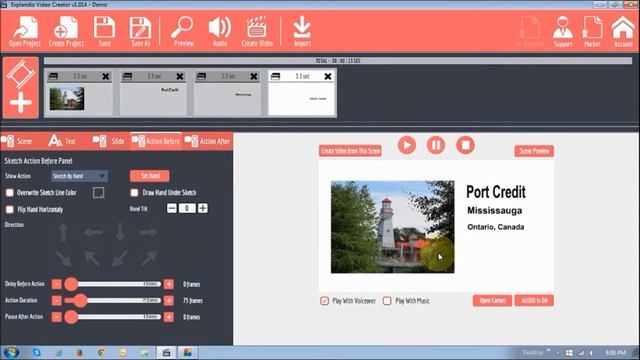Open Preview with the magnifier icon
Viewport: 640px width, 360px height.
[x=183, y=31]
